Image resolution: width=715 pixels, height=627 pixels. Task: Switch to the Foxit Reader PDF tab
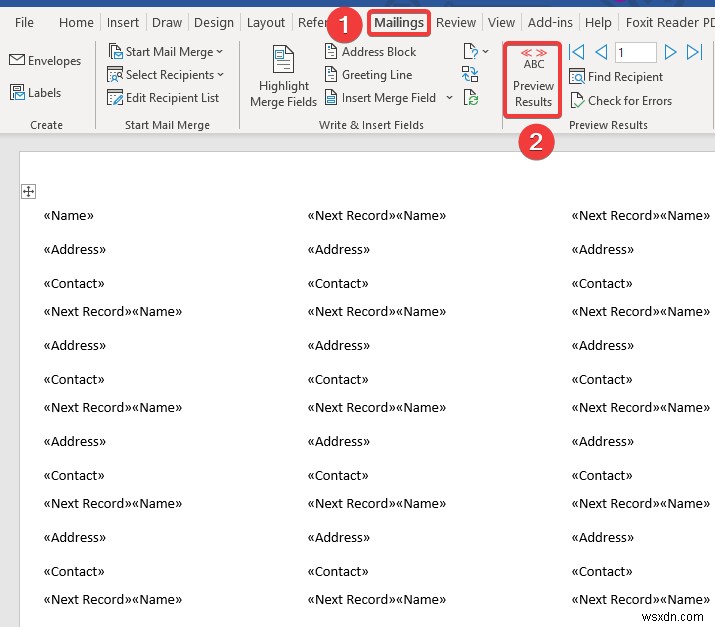[669, 22]
